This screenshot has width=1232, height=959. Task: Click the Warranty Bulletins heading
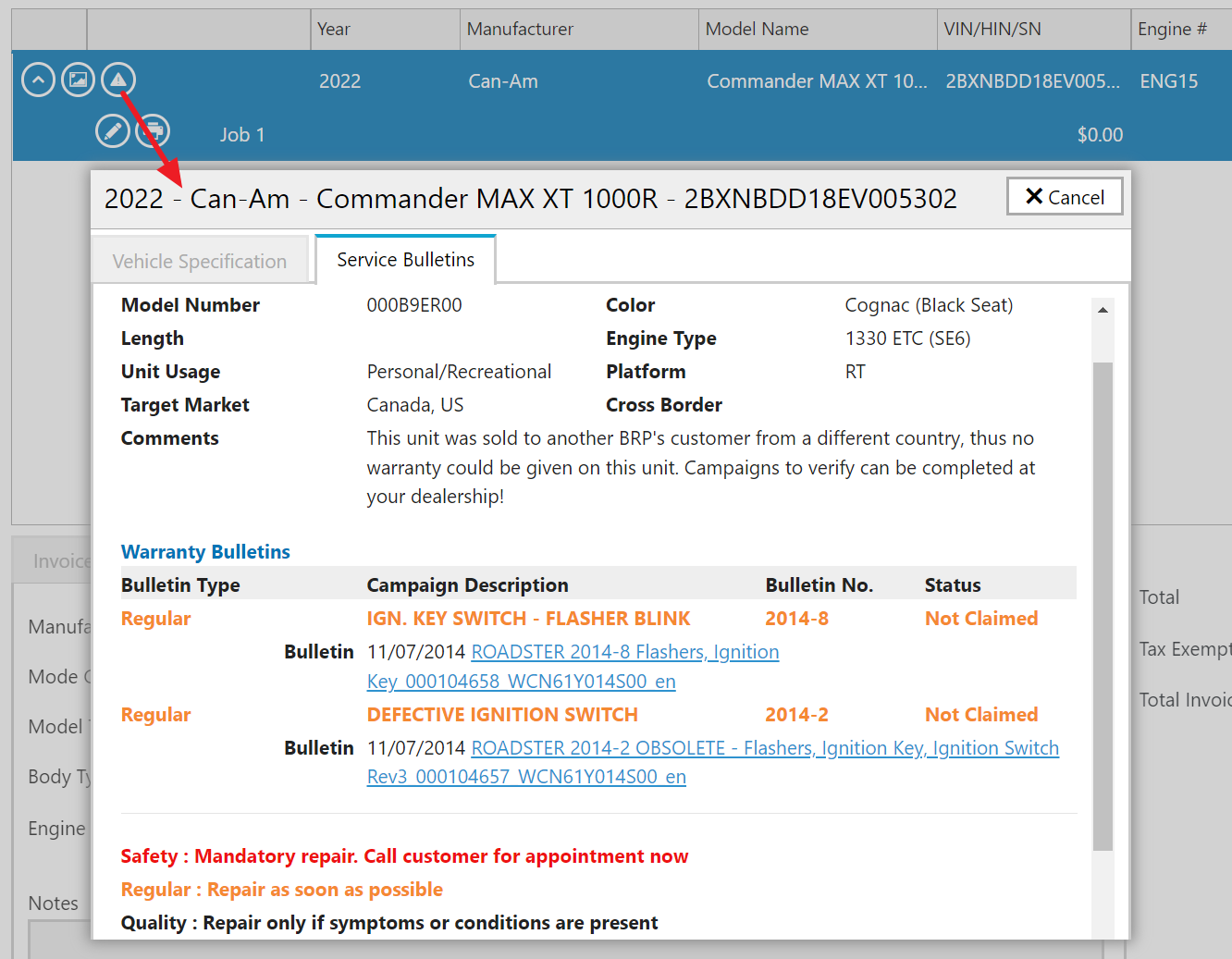[205, 552]
